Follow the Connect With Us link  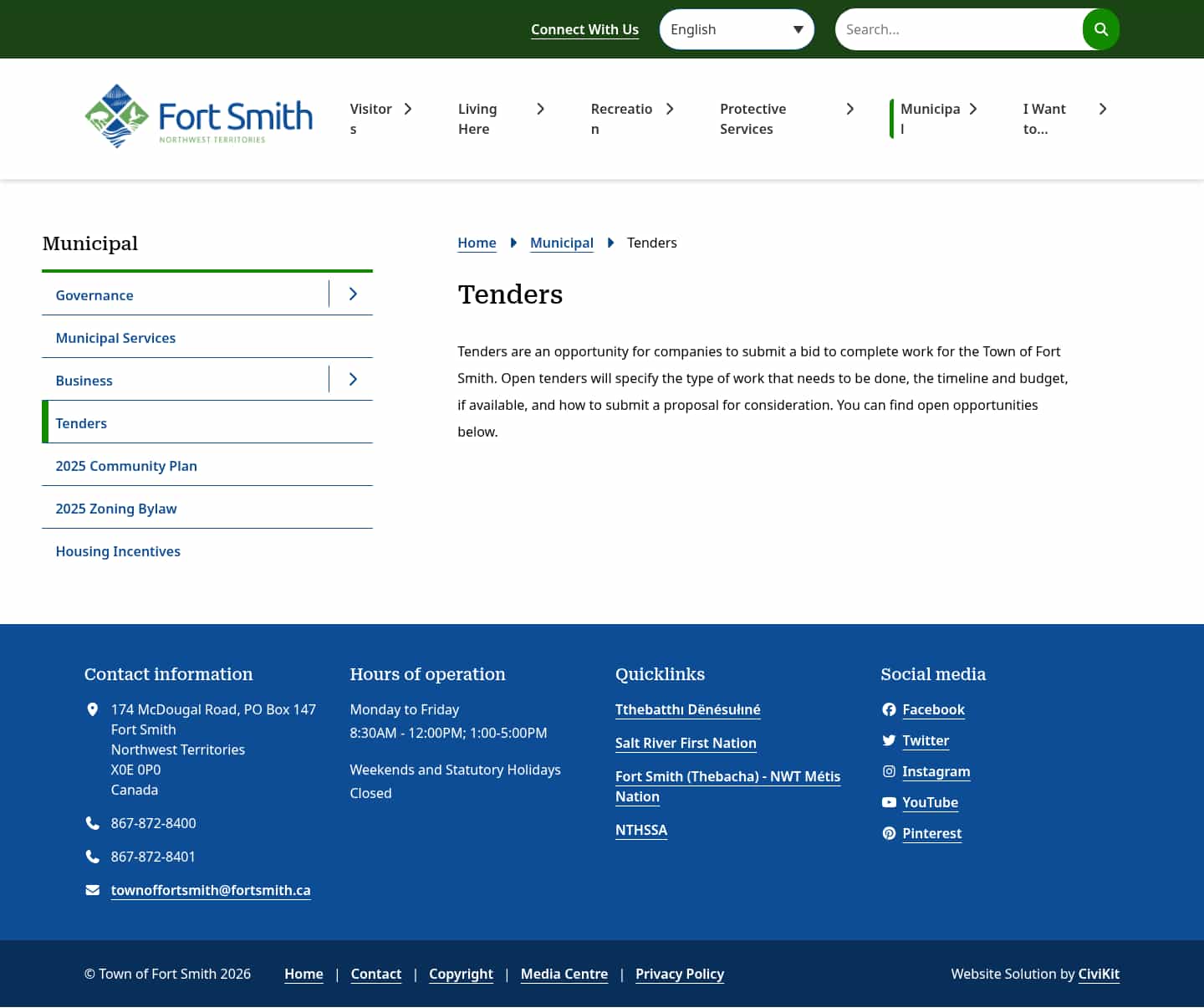[584, 29]
